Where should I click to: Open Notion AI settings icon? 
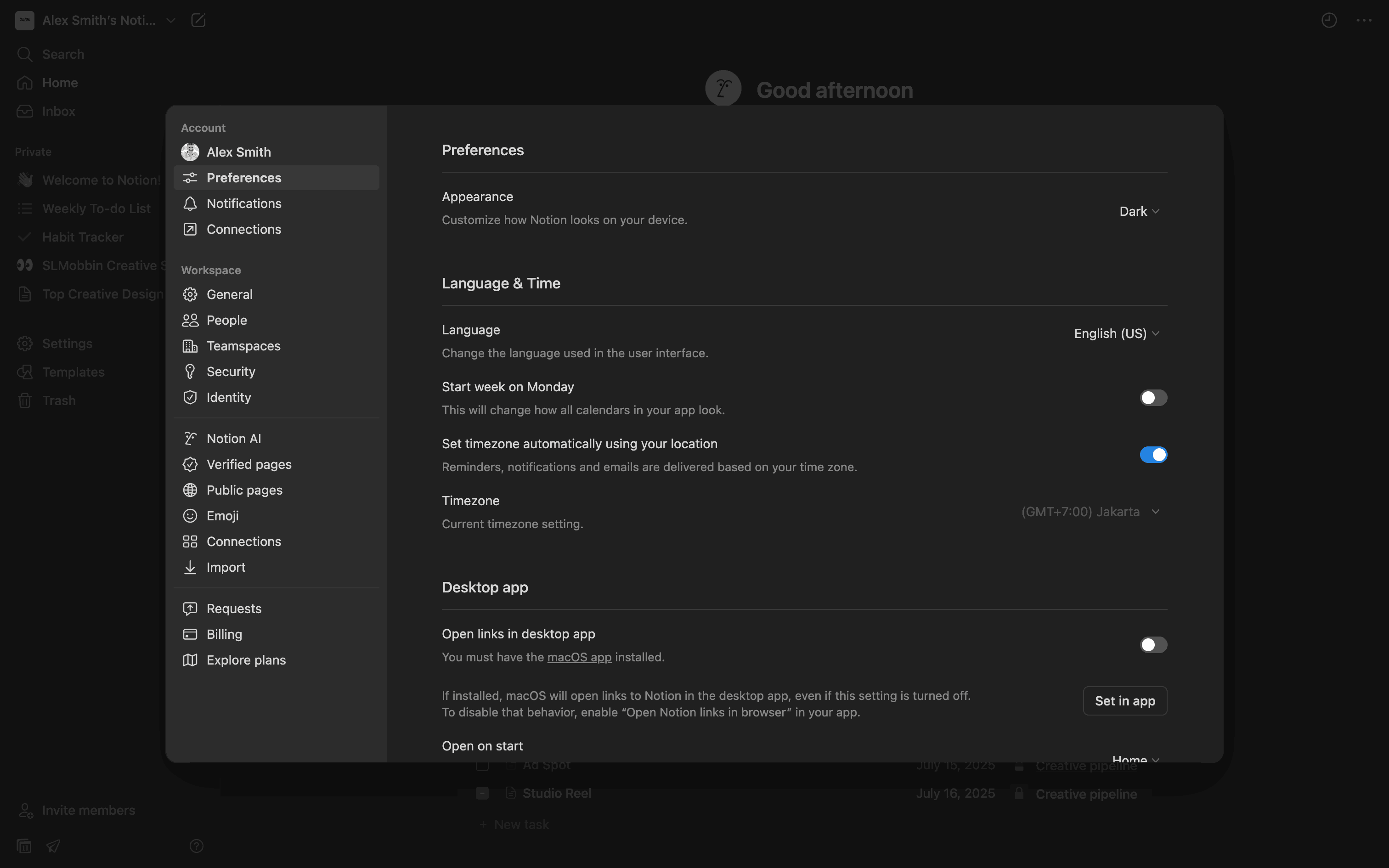(x=190, y=439)
